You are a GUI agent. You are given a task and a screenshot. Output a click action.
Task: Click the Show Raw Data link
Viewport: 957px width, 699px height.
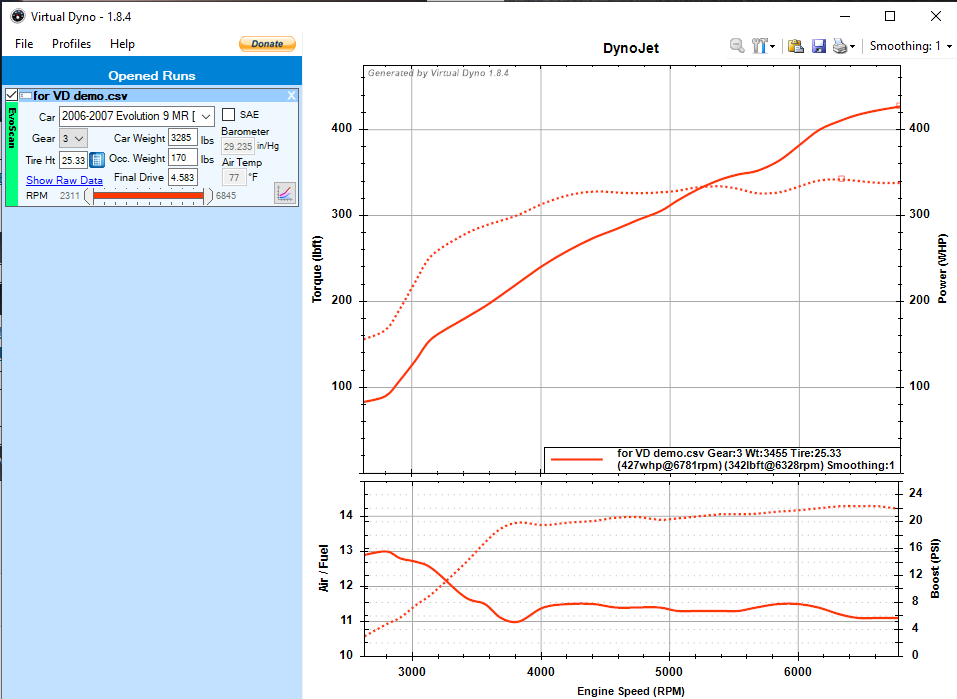coord(64,180)
